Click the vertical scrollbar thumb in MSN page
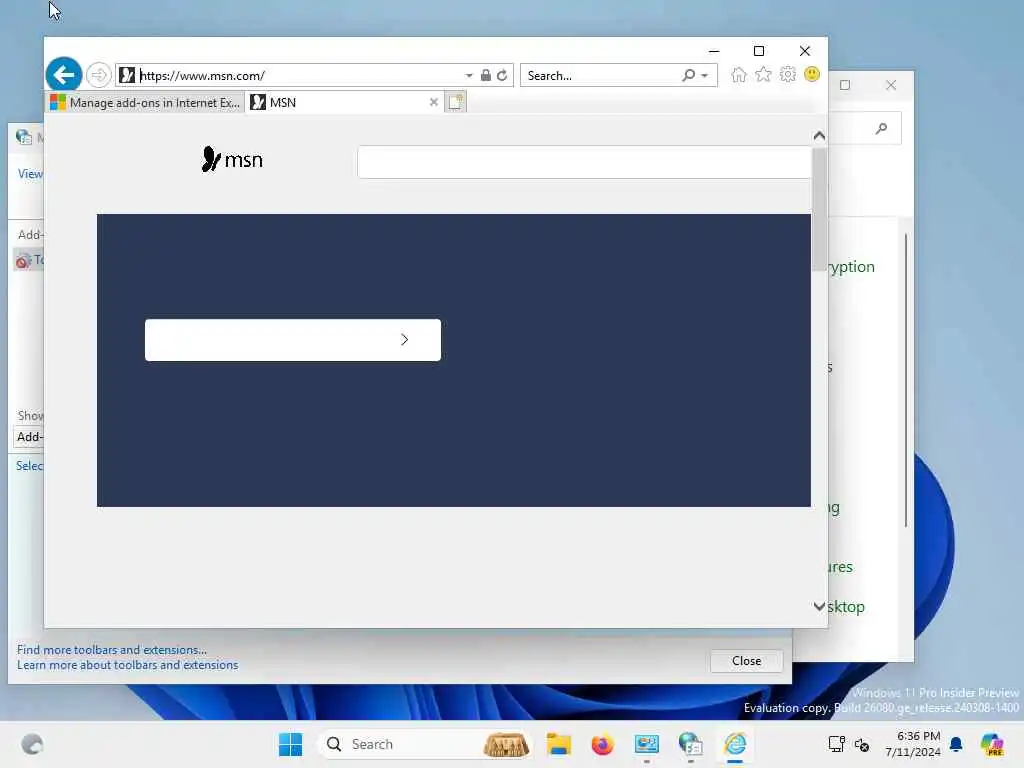The image size is (1024, 768). (x=819, y=209)
